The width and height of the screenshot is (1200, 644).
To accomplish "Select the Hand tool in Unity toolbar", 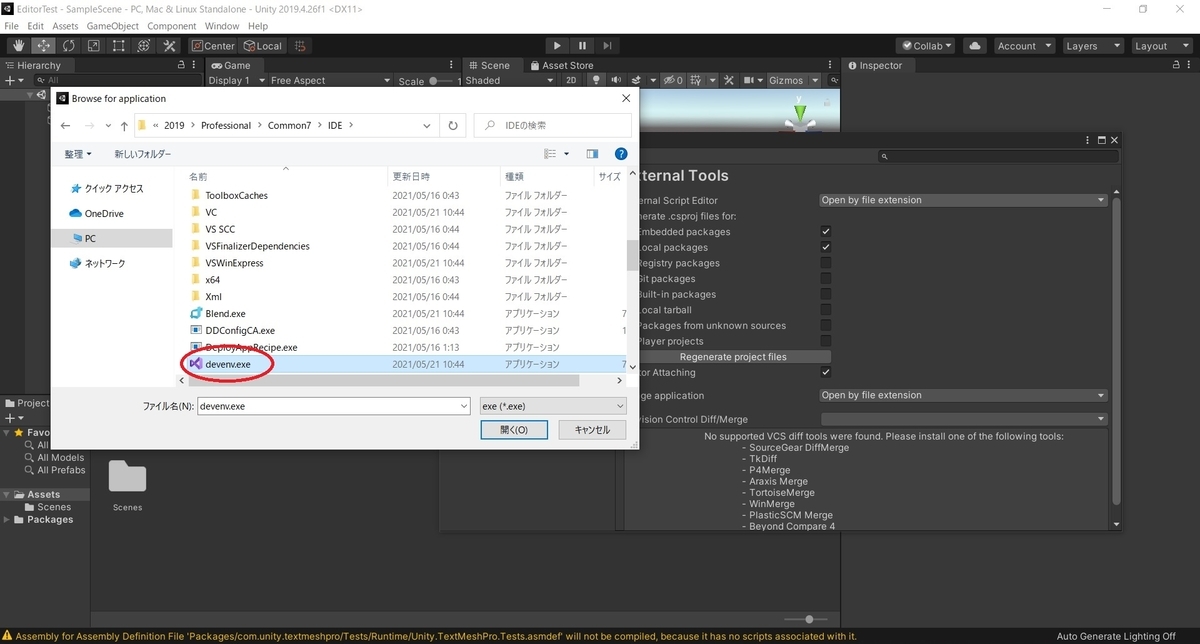I will [x=19, y=45].
